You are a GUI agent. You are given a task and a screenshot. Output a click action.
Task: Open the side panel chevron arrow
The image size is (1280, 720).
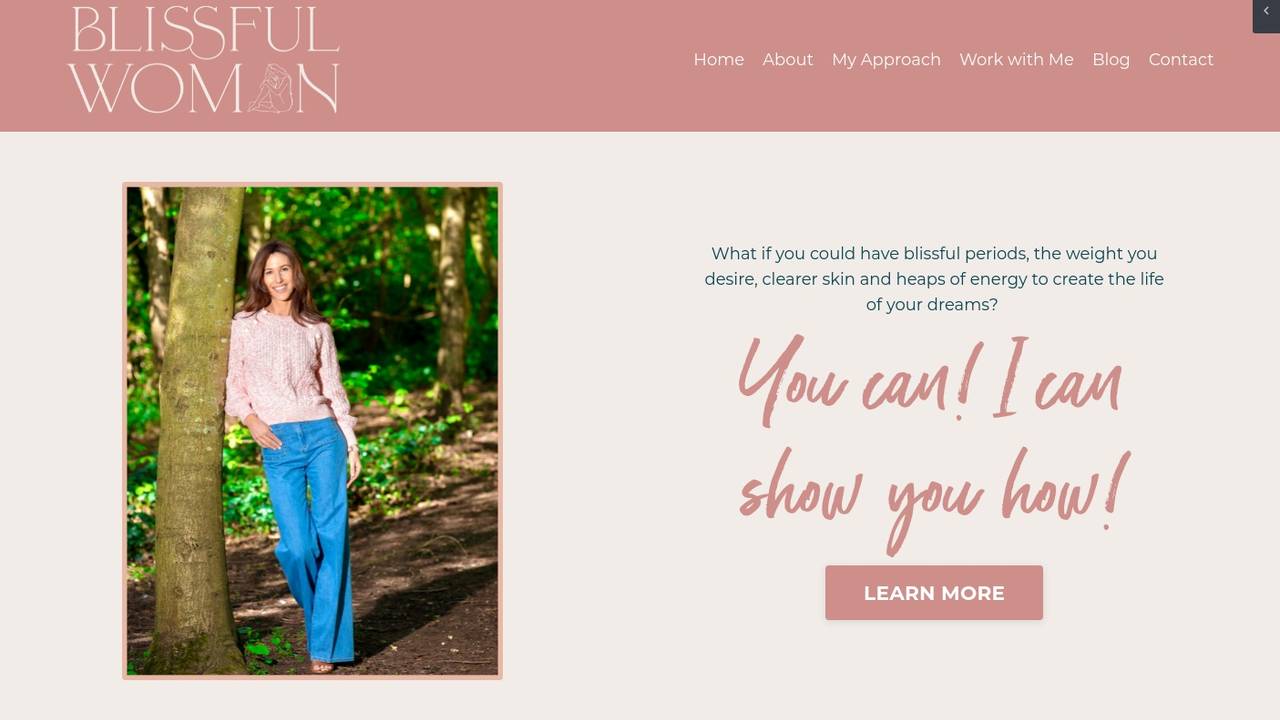pyautogui.click(x=1266, y=12)
